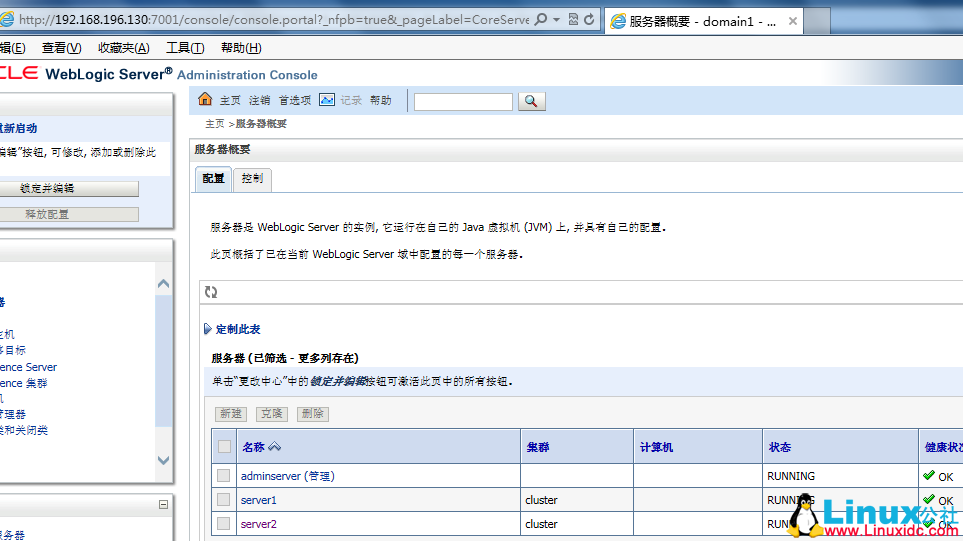Viewport: 963px width, 541px height.
Task: Click the Coherence Server tree item
Action: (x=28, y=367)
